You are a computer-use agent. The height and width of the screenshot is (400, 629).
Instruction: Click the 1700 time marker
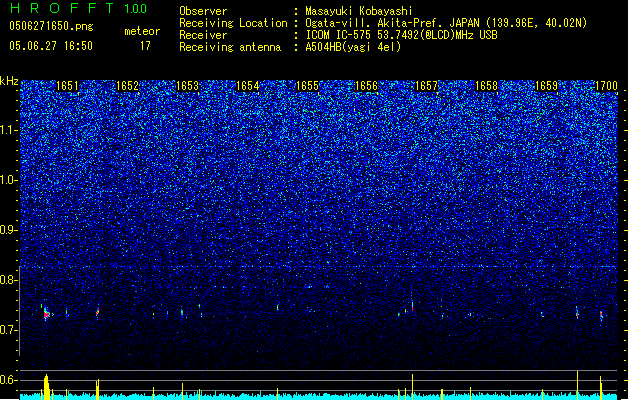click(x=606, y=86)
